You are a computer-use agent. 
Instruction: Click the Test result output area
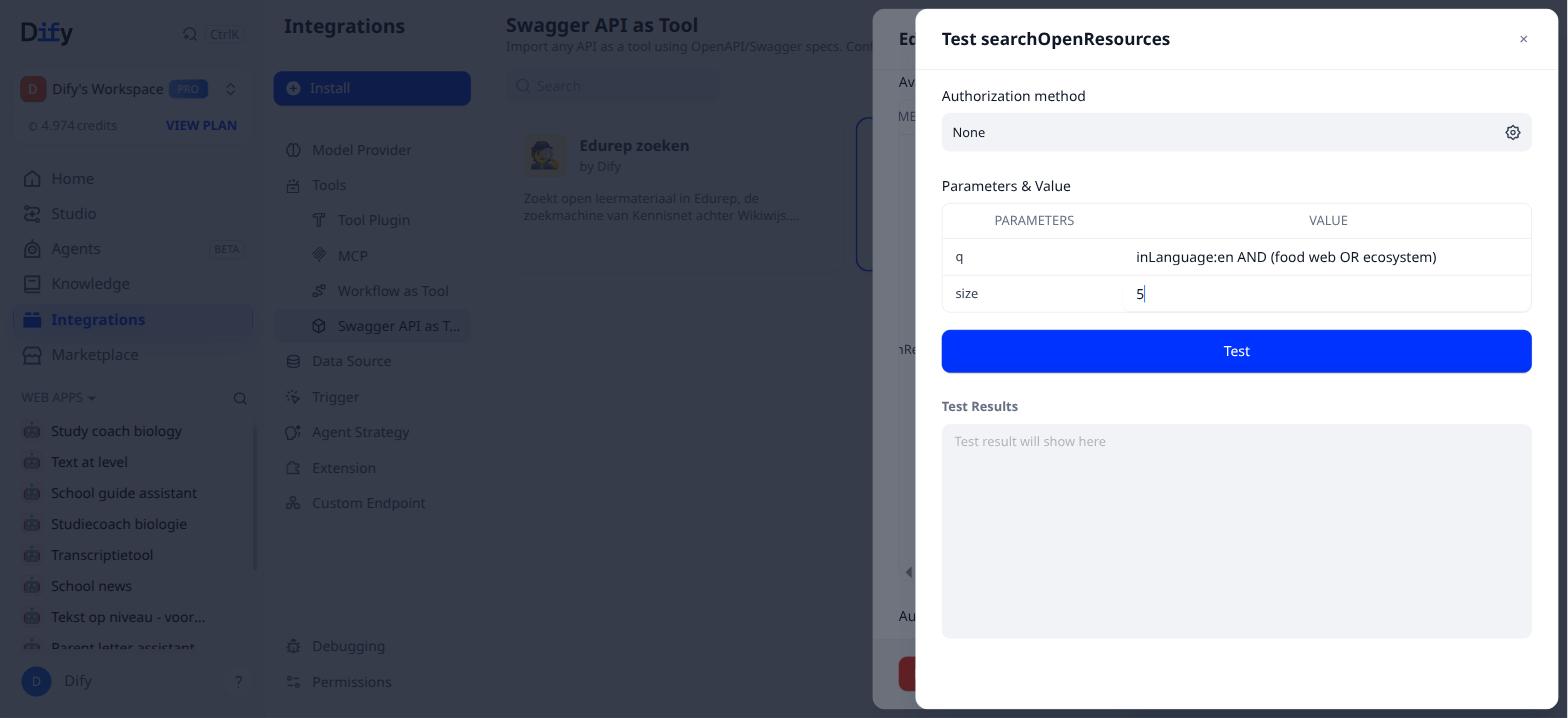1236,531
